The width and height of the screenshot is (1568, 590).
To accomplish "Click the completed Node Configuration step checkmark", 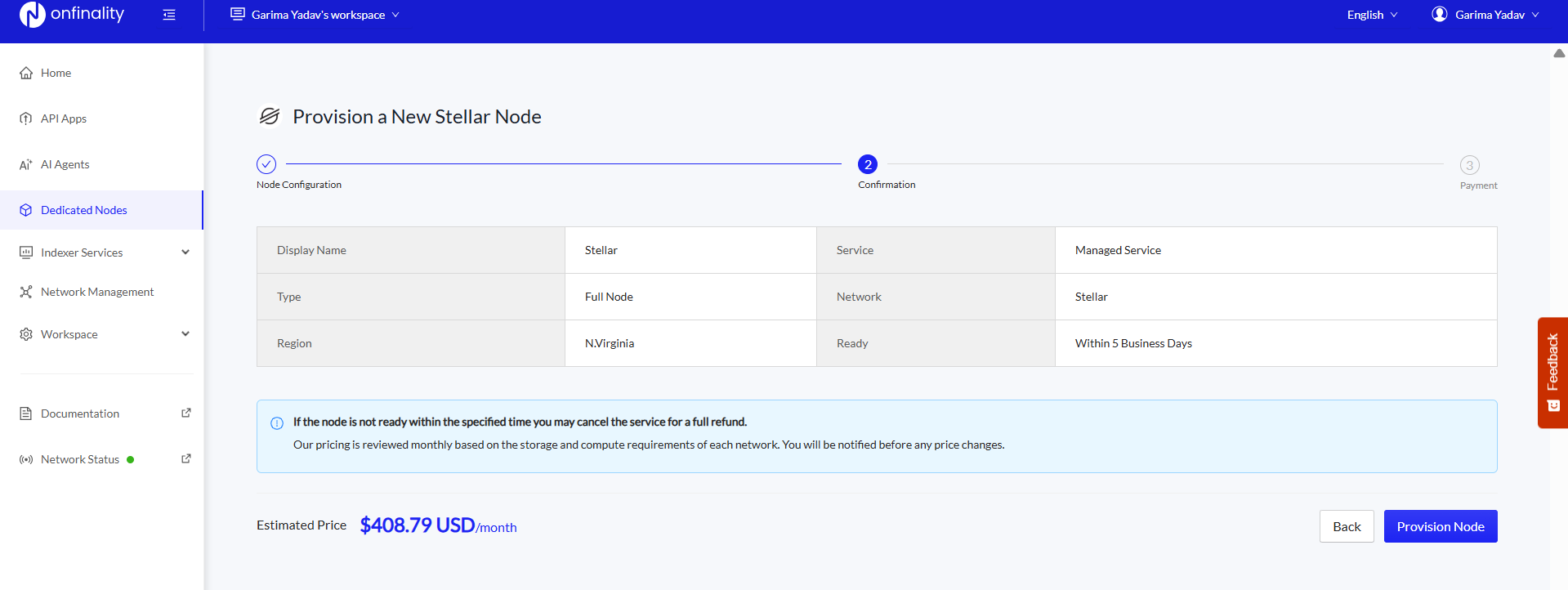I will 266,164.
